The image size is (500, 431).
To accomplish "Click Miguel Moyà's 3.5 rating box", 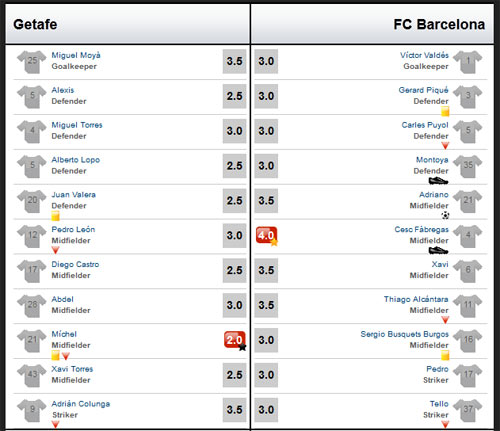I will (x=234, y=61).
